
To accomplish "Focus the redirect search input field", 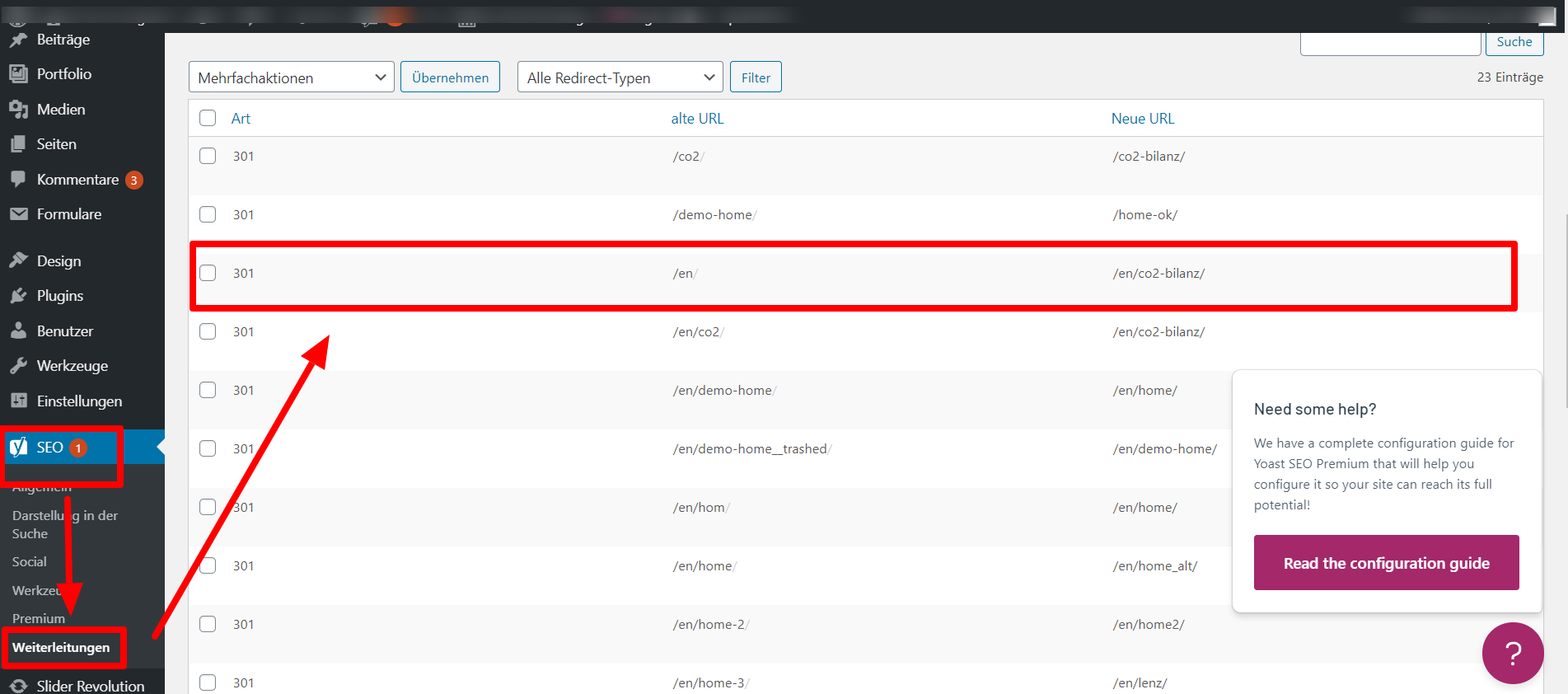I will click(1391, 42).
